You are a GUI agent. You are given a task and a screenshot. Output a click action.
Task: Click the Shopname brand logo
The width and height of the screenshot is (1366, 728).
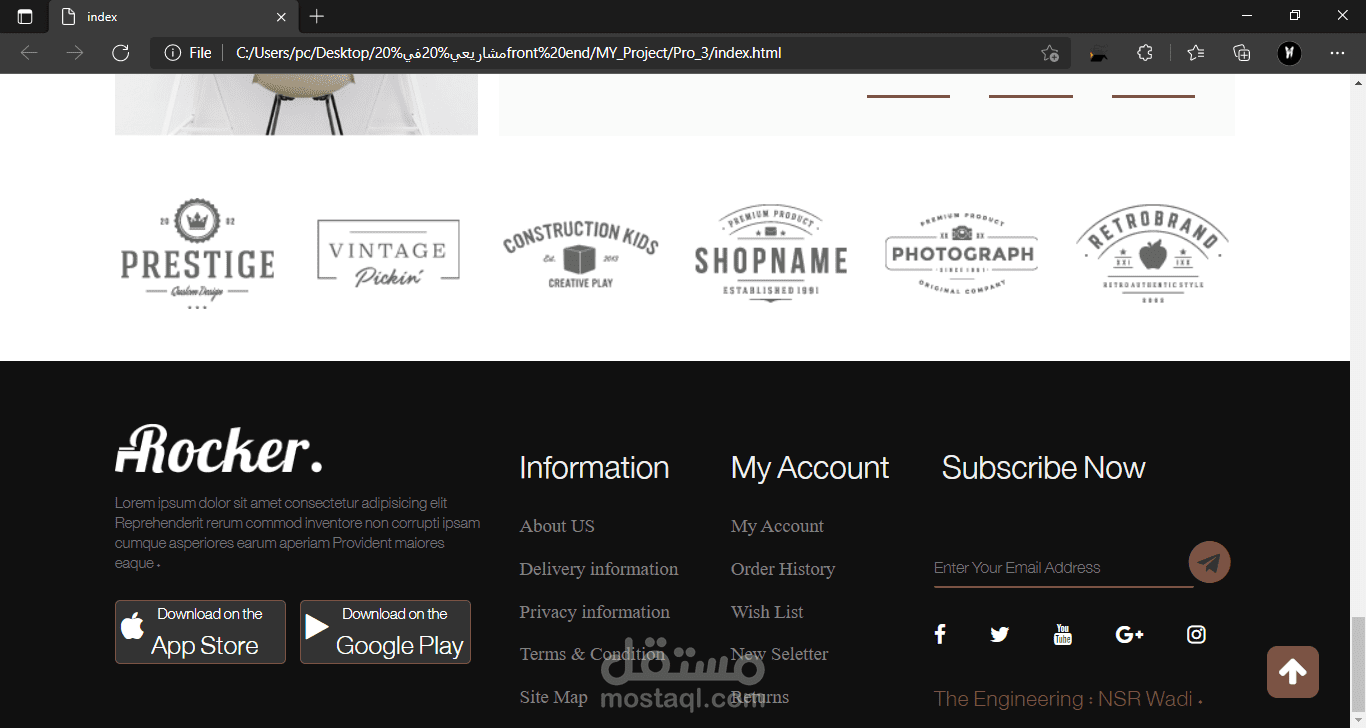click(771, 254)
